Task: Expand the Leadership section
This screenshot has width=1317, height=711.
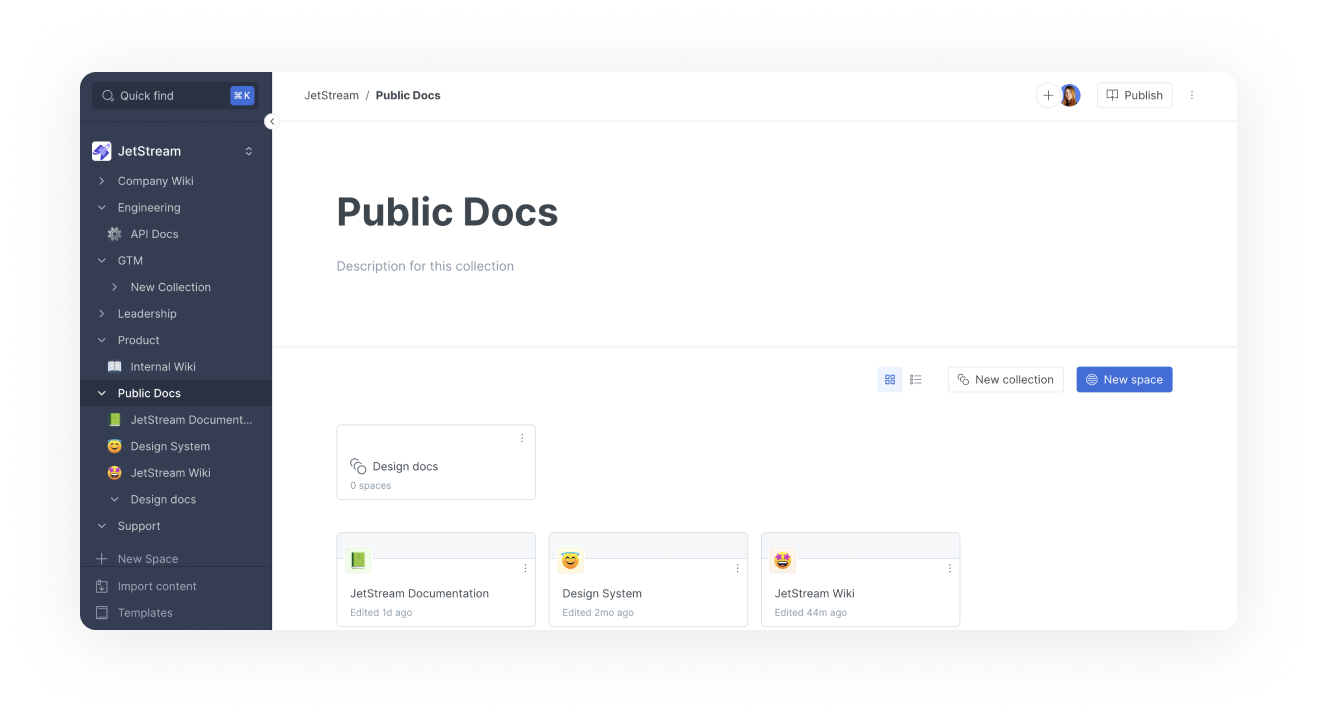Action: coord(102,314)
